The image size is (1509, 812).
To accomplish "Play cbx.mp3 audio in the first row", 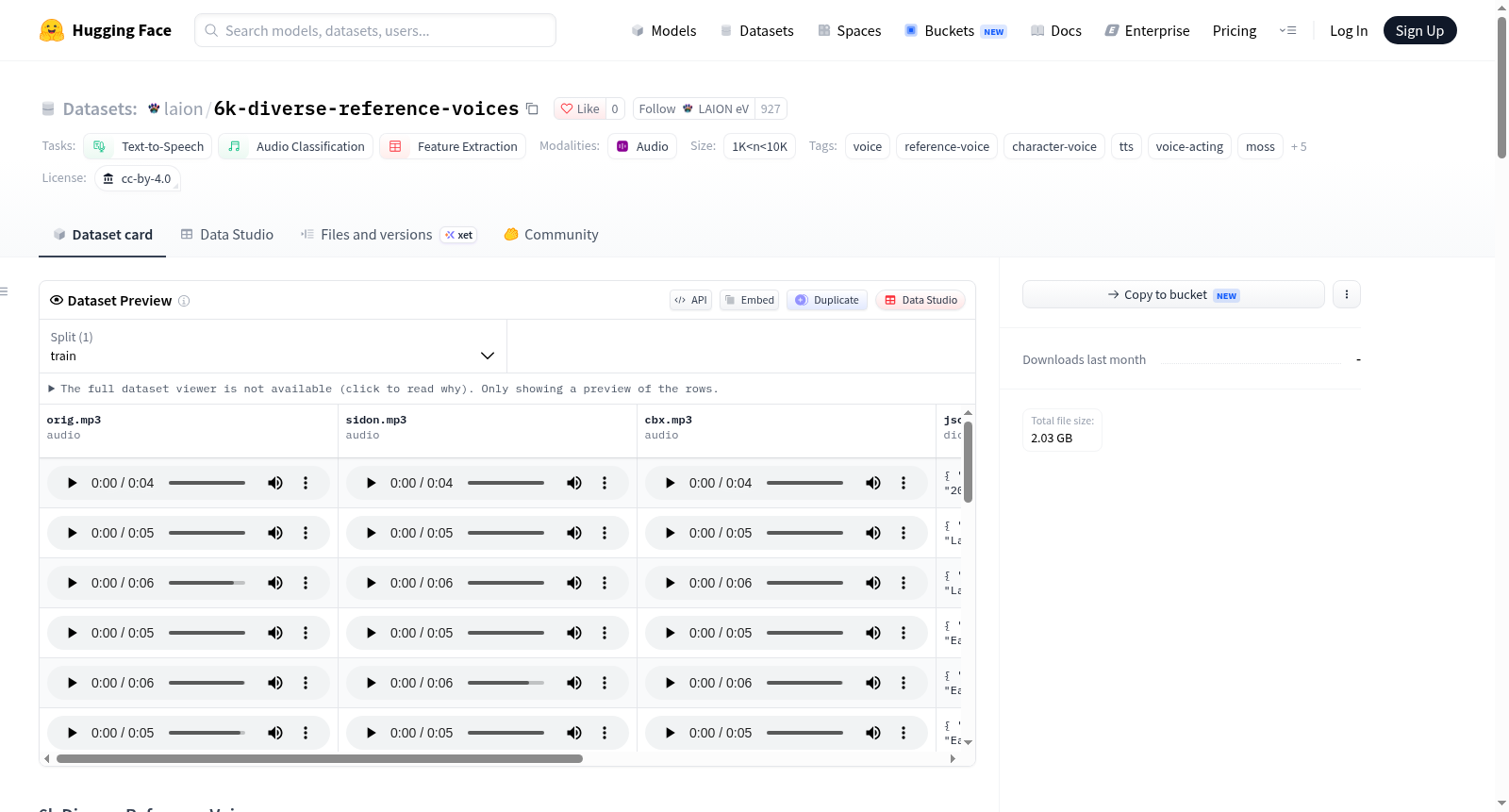I will coord(670,483).
